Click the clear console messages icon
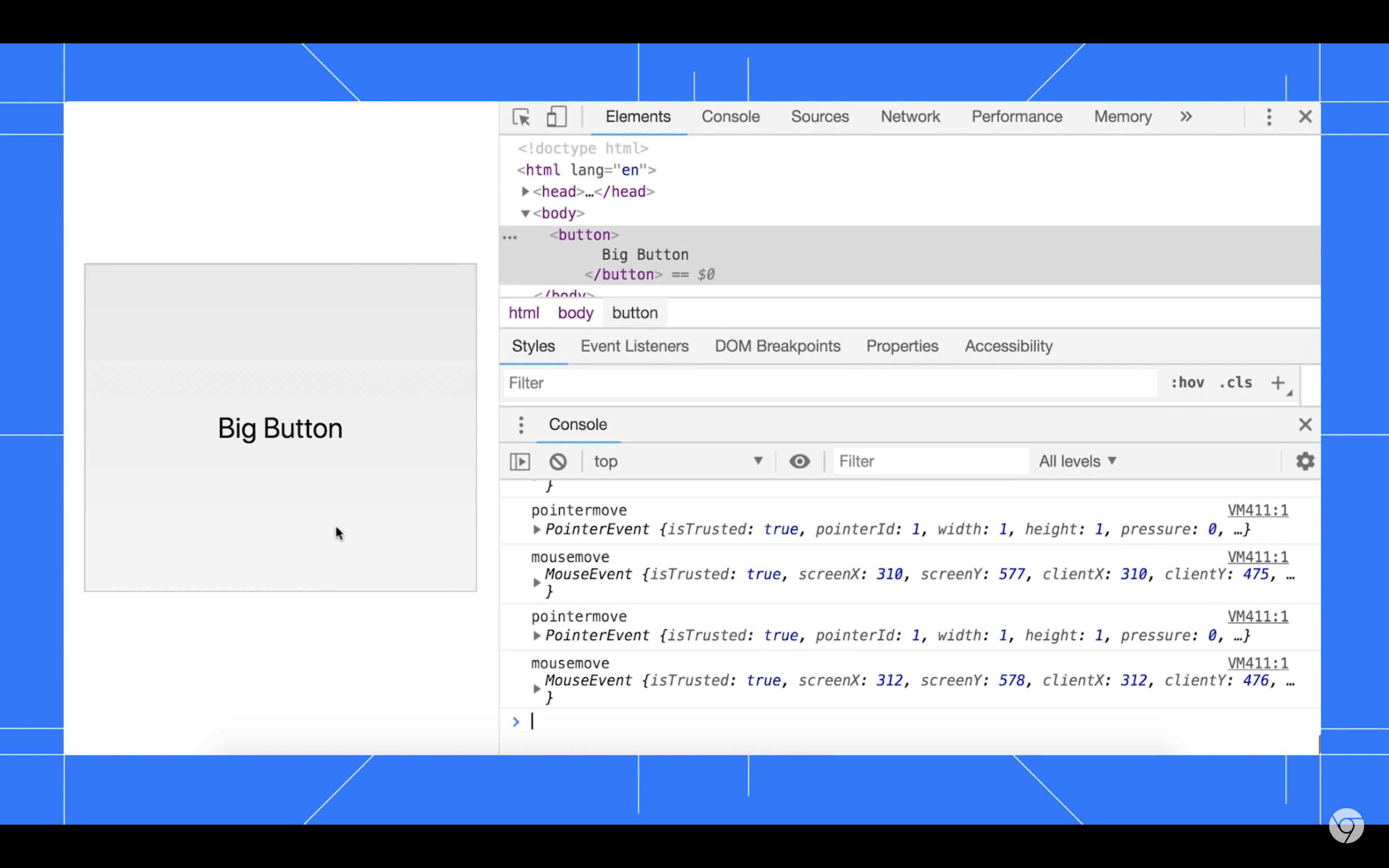The width and height of the screenshot is (1389, 868). click(x=557, y=461)
